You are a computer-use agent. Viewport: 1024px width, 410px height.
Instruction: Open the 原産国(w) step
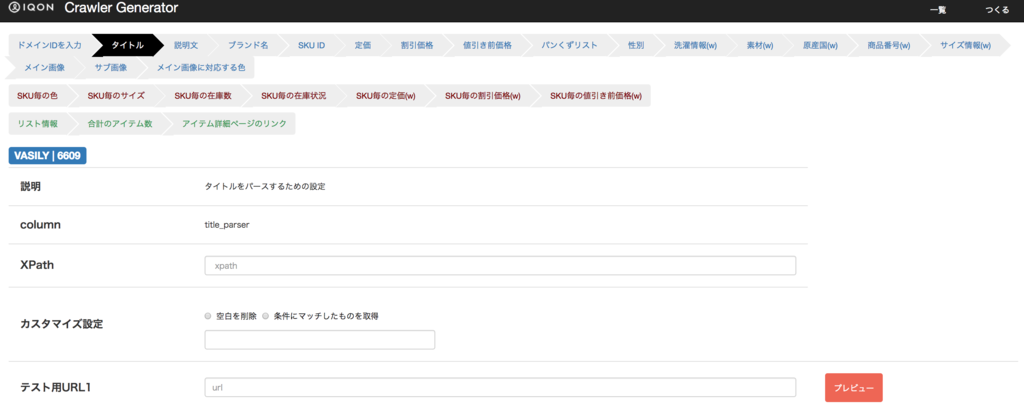pyautogui.click(x=820, y=46)
